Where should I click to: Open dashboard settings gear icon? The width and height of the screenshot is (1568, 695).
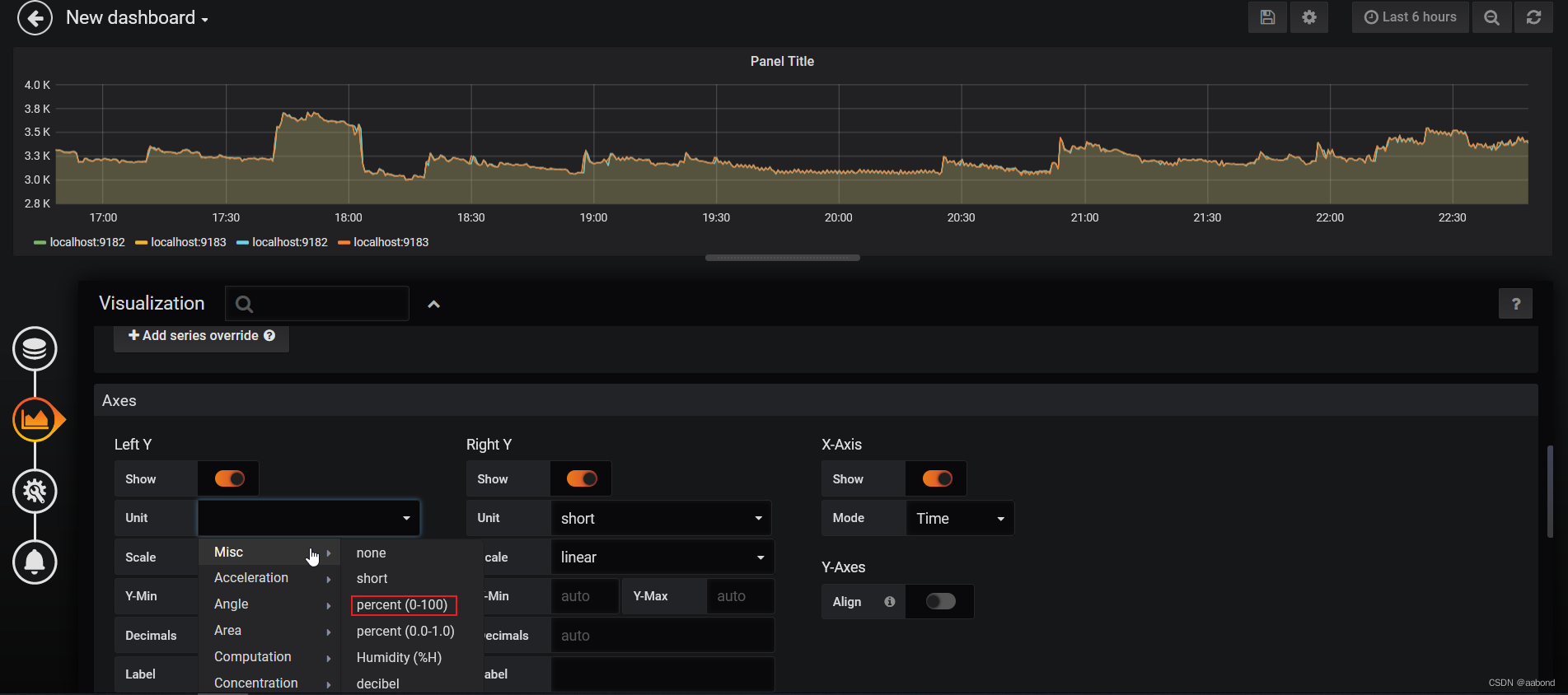[x=1309, y=17]
